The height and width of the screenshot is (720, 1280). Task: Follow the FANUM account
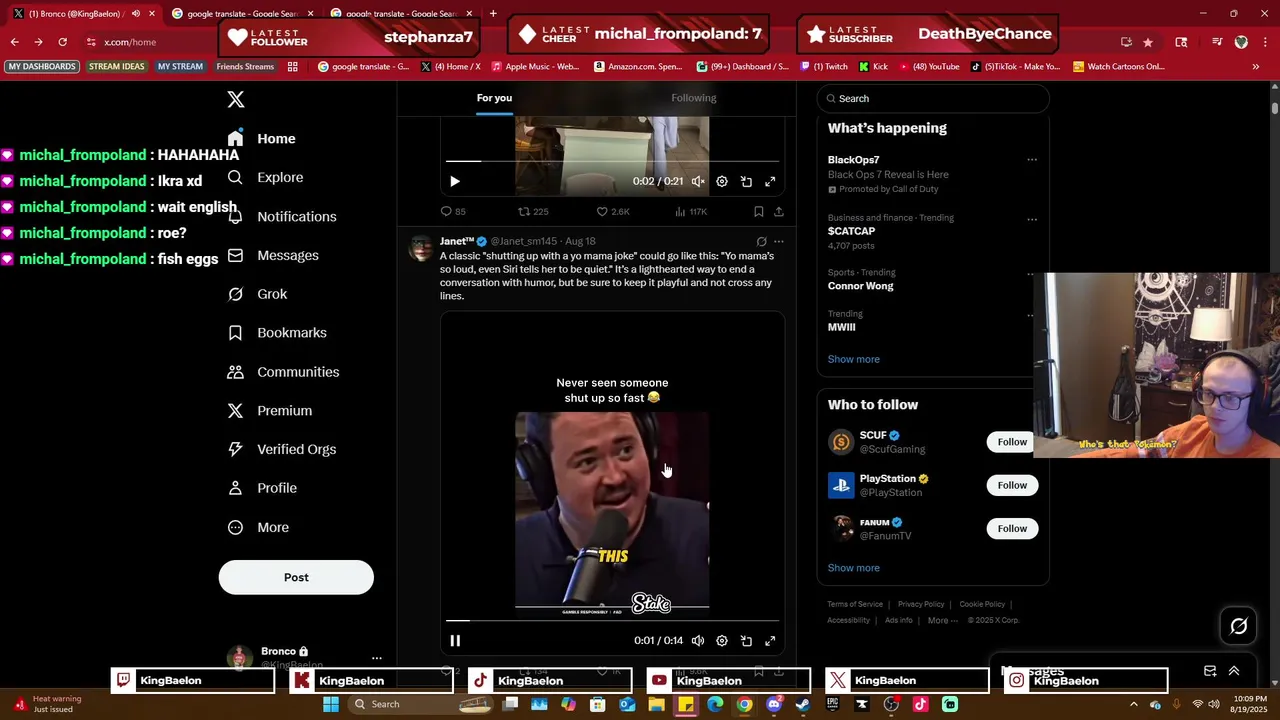1012,528
